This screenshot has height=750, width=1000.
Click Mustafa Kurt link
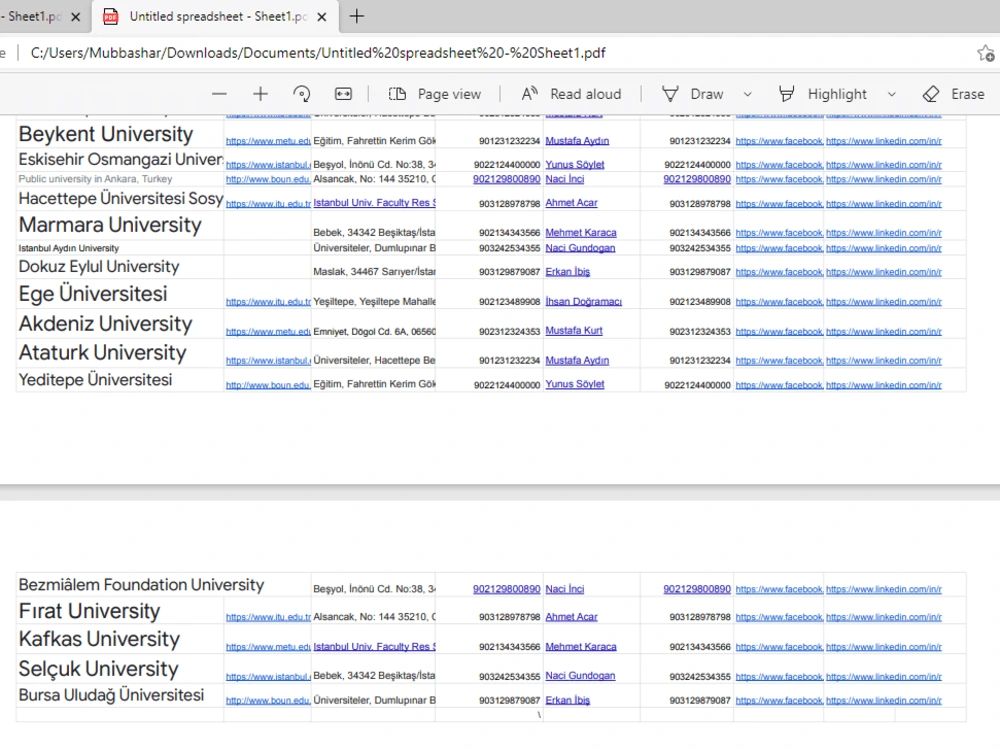(574, 330)
